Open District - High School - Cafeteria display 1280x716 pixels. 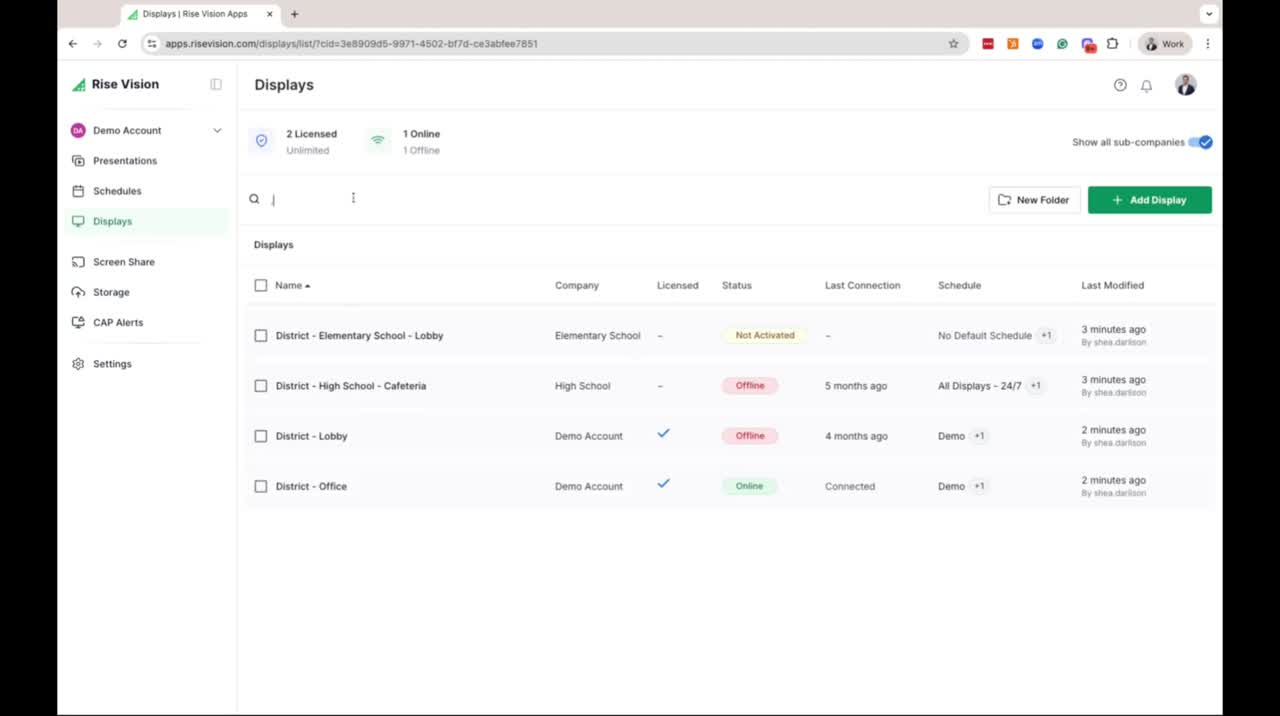point(350,386)
